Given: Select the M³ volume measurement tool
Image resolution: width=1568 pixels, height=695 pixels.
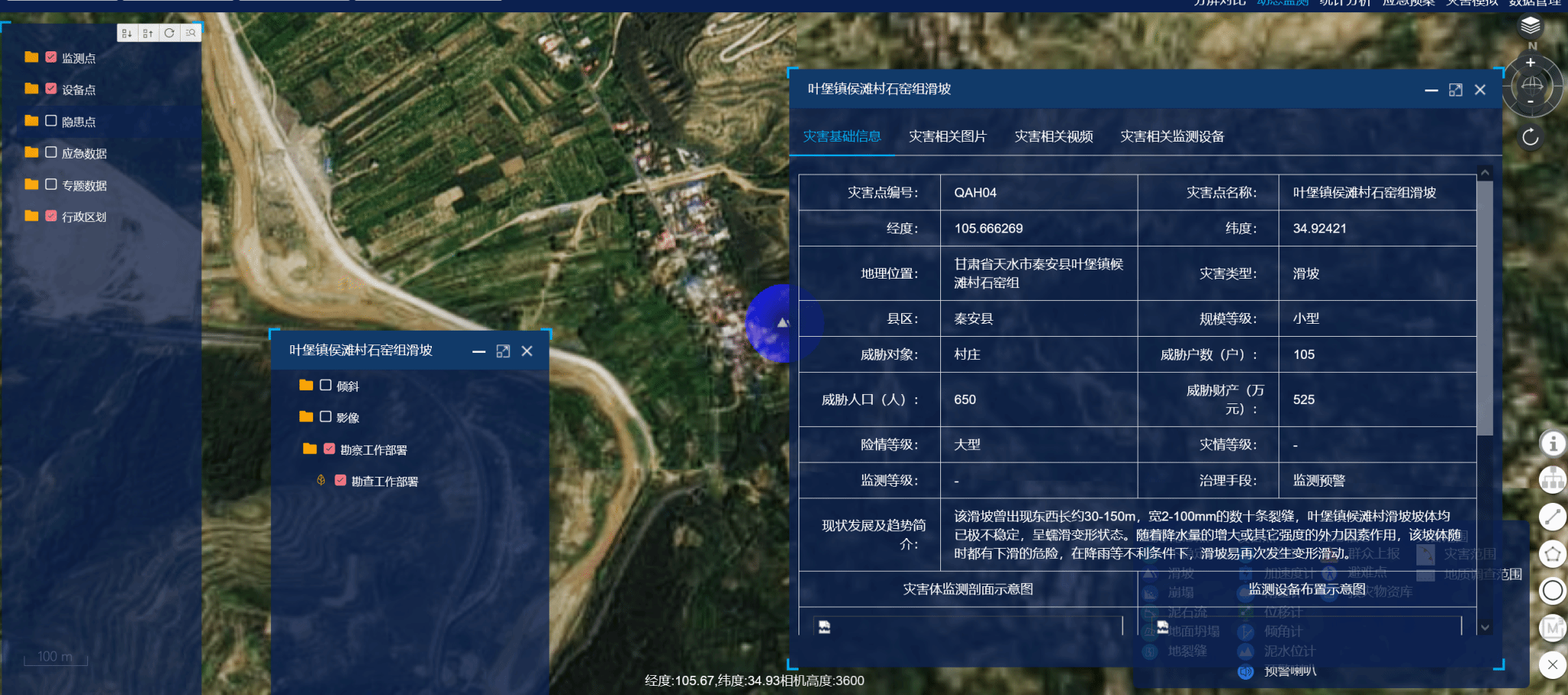Looking at the screenshot, I should [x=1553, y=628].
